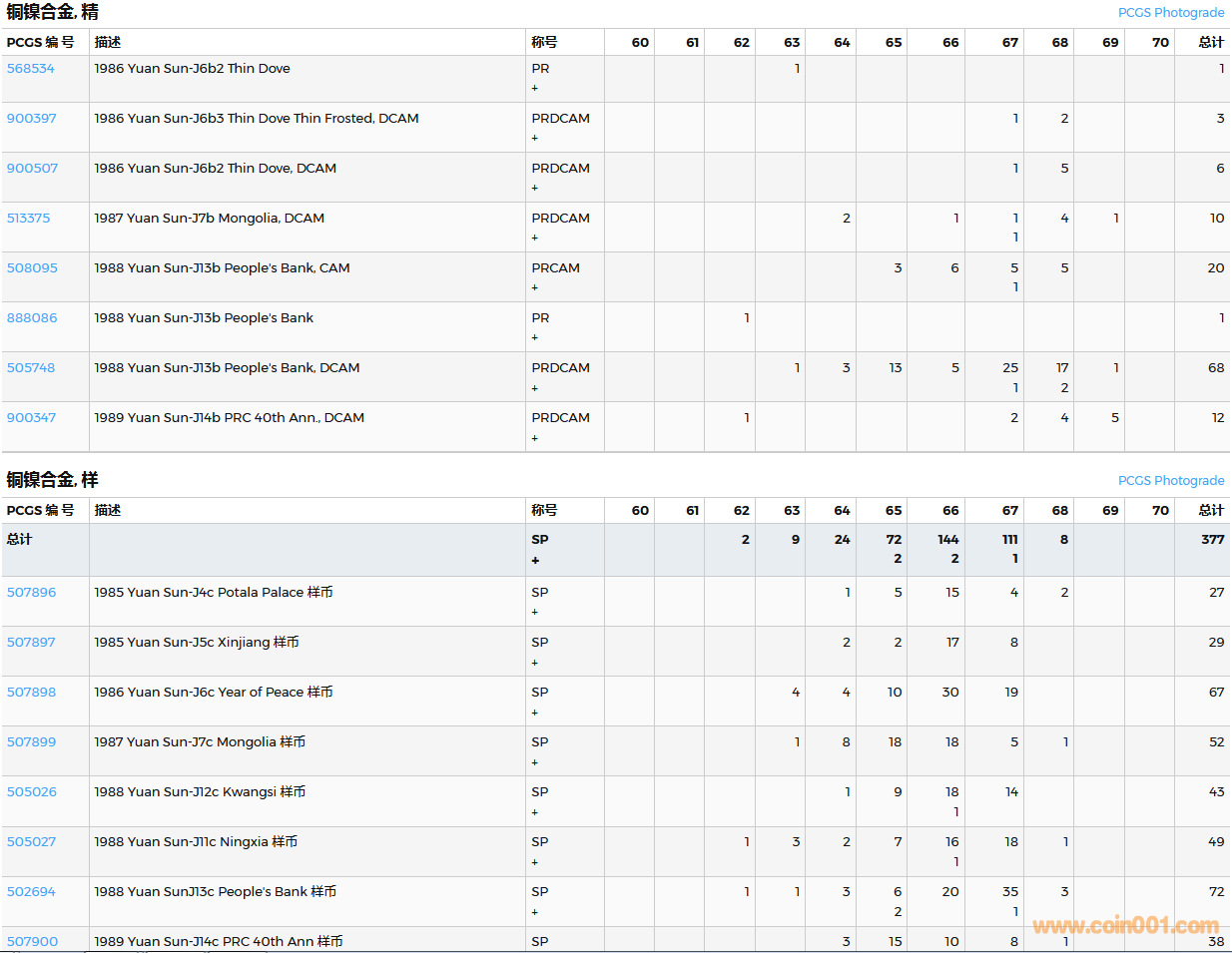Click grade 67 column header in specimen table
The height and width of the screenshot is (953, 1232).
click(x=1010, y=511)
